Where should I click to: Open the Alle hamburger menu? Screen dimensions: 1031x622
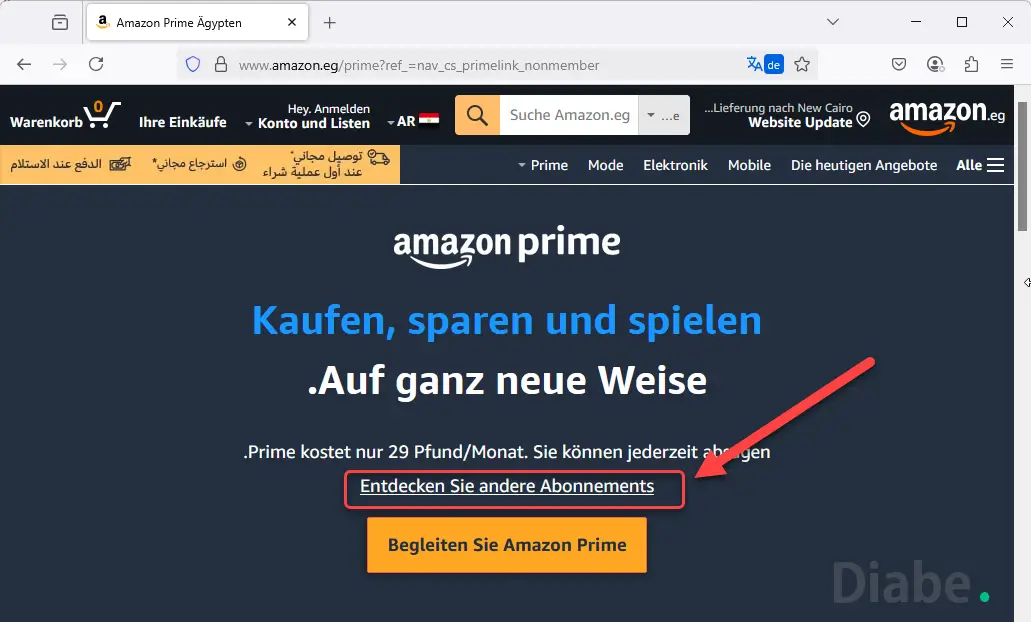(980, 165)
